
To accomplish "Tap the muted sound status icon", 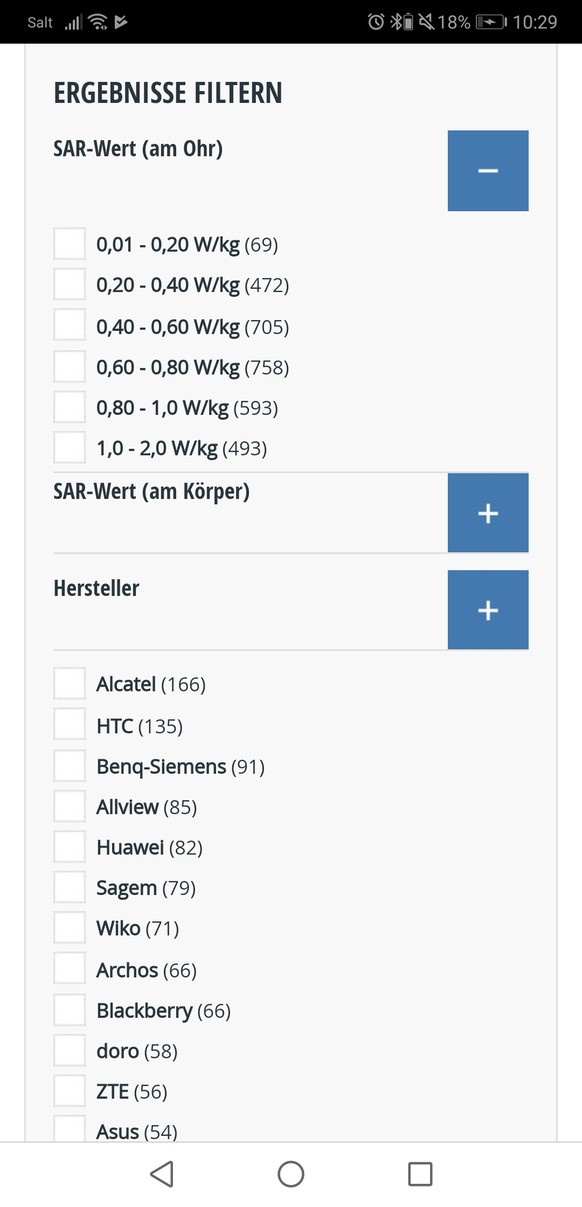I will pyautogui.click(x=426, y=21).
